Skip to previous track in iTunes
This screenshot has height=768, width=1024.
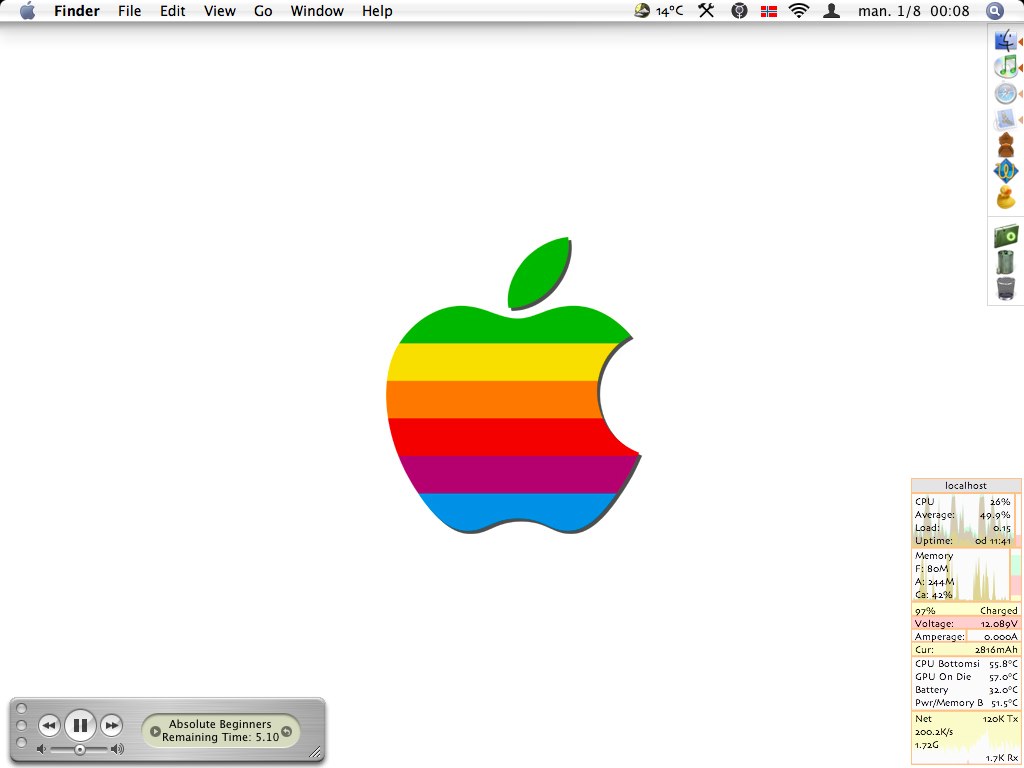49,726
